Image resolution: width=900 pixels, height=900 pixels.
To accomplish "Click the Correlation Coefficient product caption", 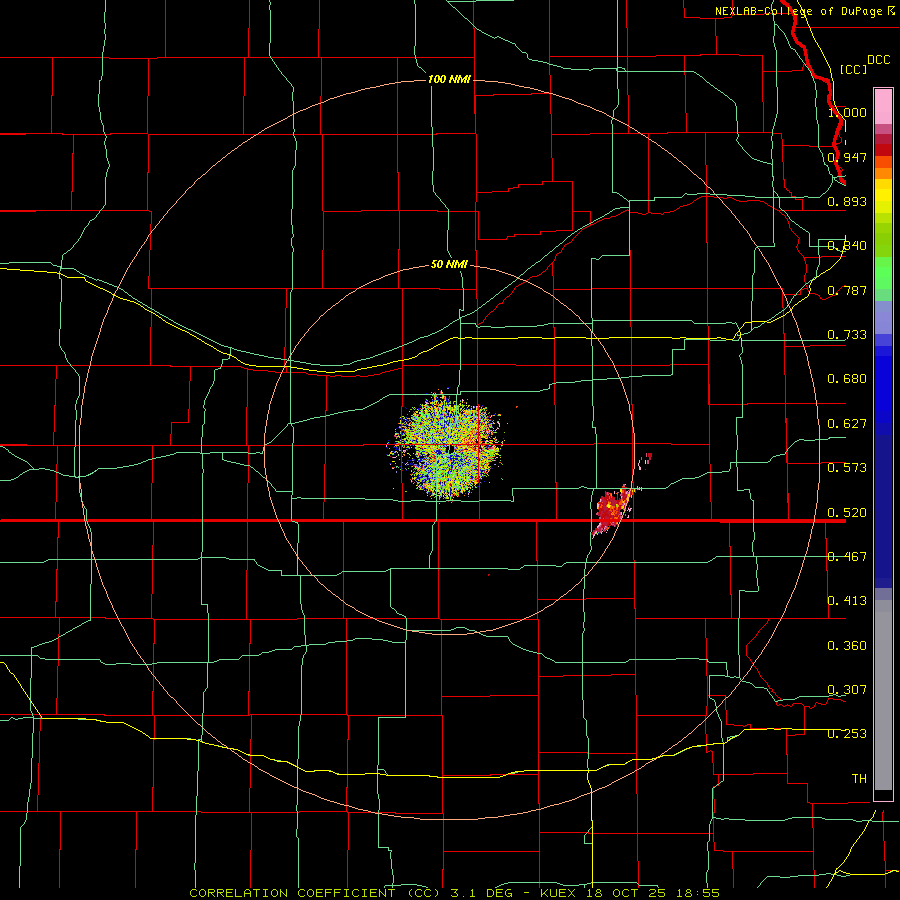I will click(x=455, y=893).
